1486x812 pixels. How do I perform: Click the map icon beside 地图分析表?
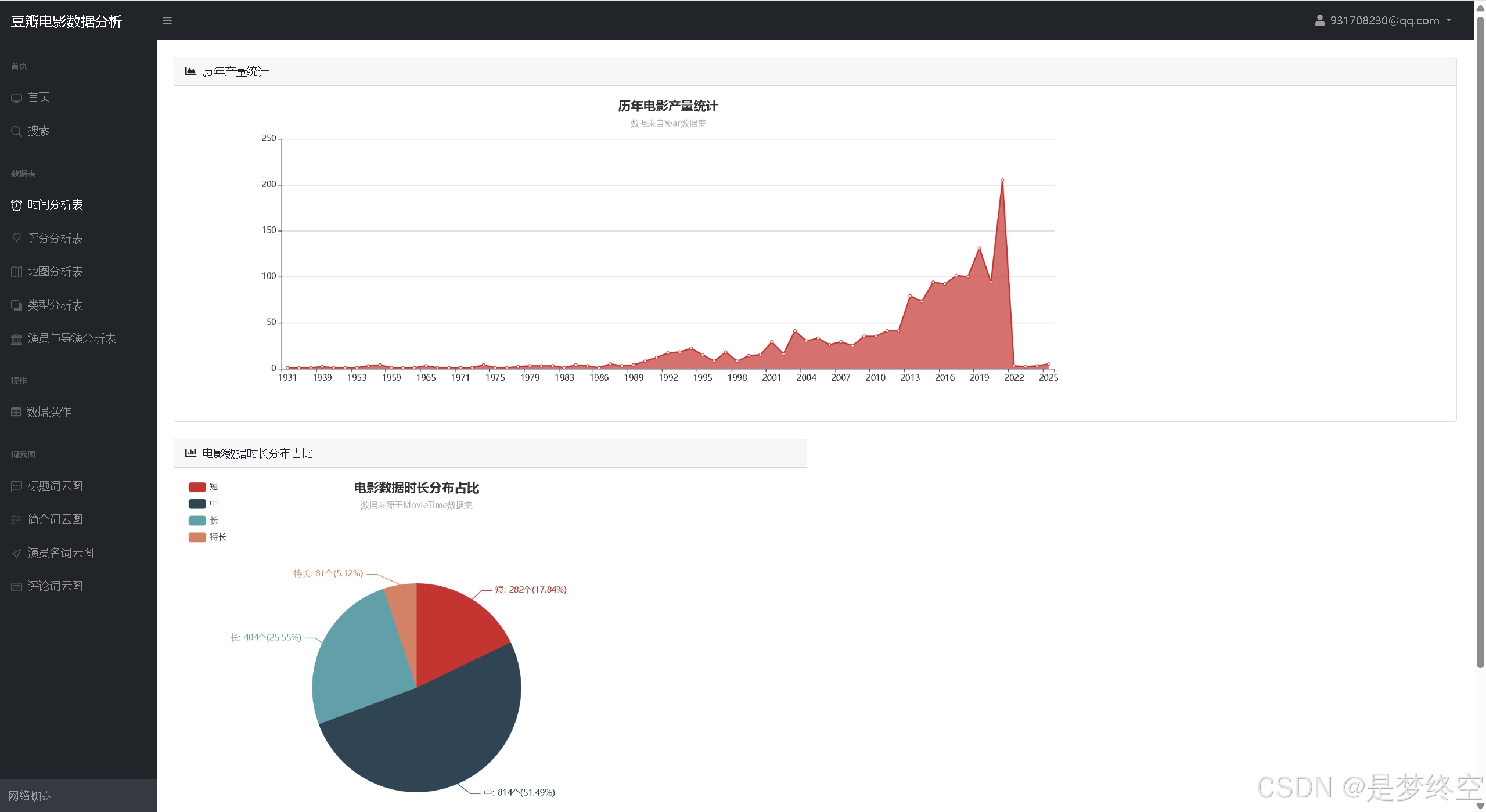tap(16, 272)
